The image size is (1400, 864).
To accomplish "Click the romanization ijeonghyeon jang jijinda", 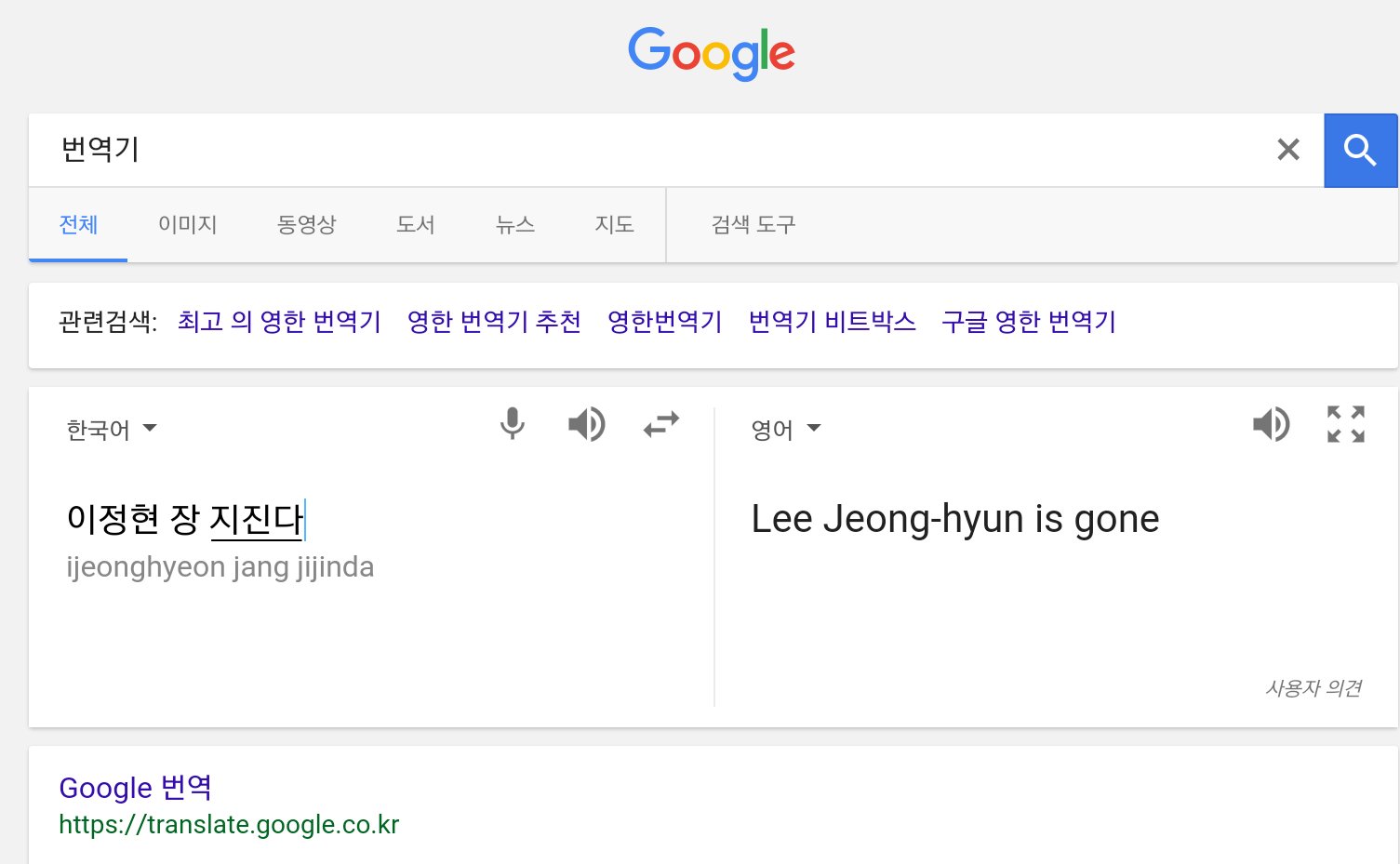I will point(220,567).
